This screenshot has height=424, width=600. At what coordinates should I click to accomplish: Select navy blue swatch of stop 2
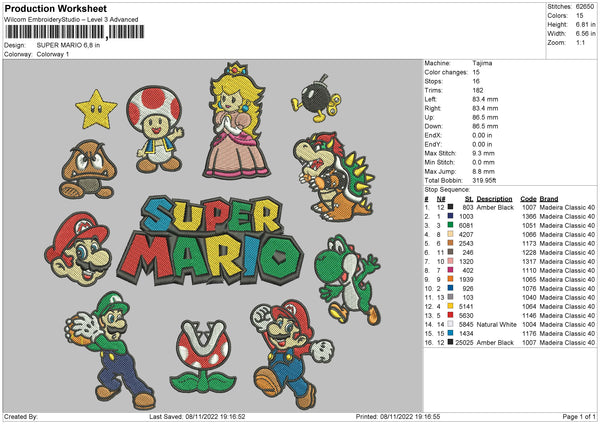pos(450,216)
